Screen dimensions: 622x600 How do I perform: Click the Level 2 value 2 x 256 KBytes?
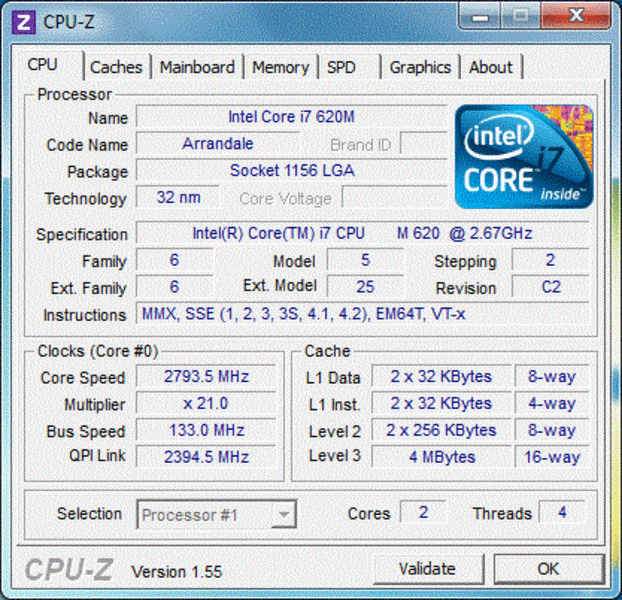point(442,430)
